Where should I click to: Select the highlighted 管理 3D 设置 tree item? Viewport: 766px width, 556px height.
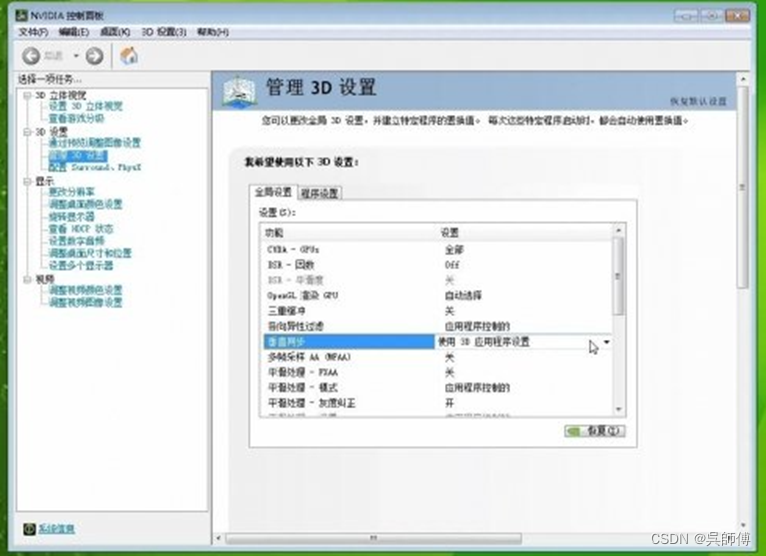(x=78, y=155)
